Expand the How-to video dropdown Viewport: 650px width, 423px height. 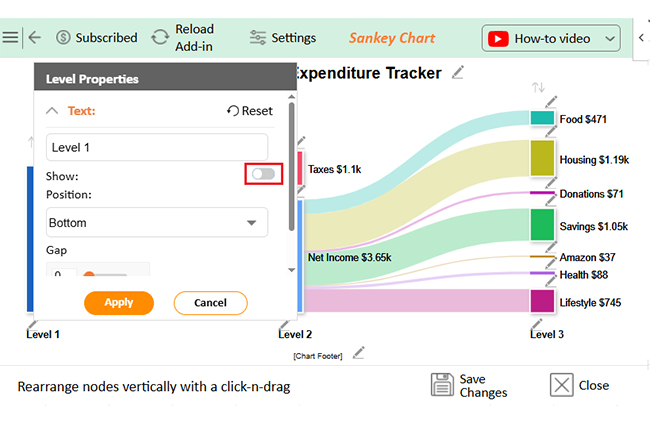click(610, 39)
